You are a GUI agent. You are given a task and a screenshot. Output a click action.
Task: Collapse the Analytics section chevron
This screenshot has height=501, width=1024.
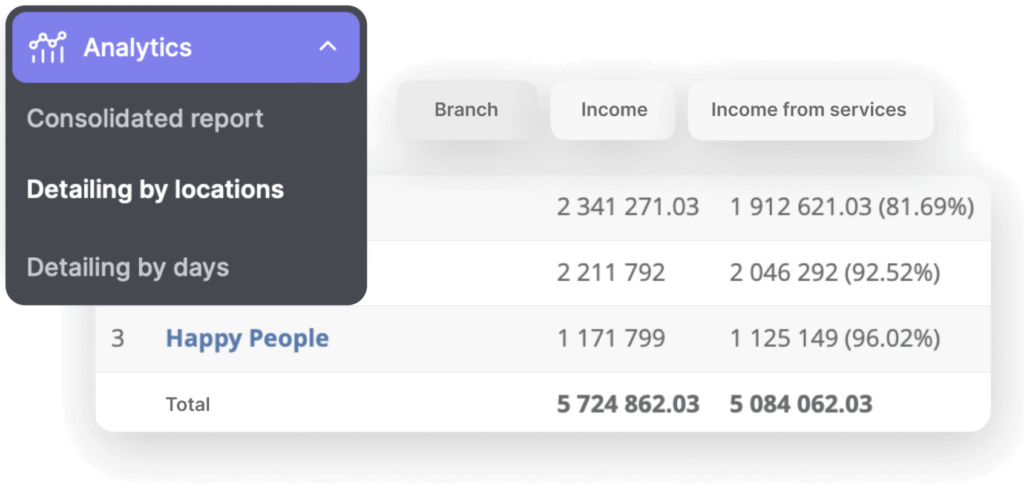click(x=328, y=47)
